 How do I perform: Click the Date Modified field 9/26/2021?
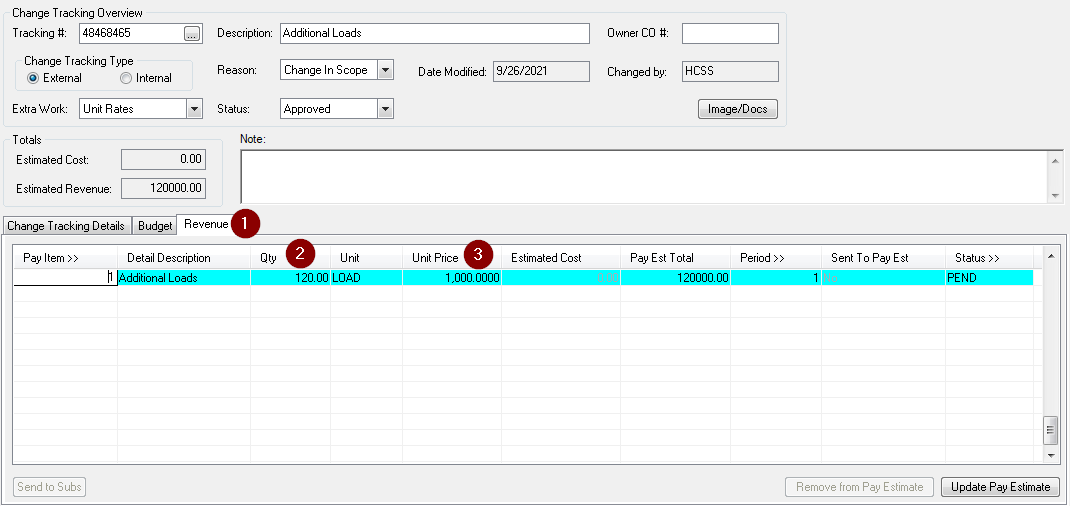(x=540, y=71)
